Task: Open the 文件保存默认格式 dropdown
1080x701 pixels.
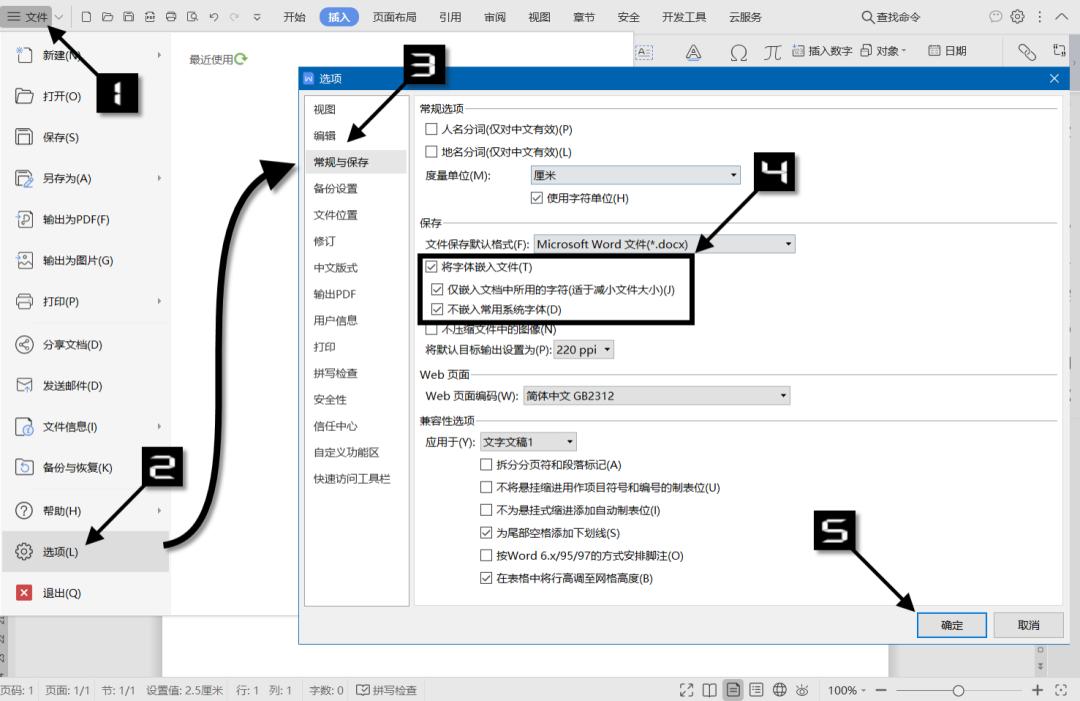Action: tap(788, 243)
